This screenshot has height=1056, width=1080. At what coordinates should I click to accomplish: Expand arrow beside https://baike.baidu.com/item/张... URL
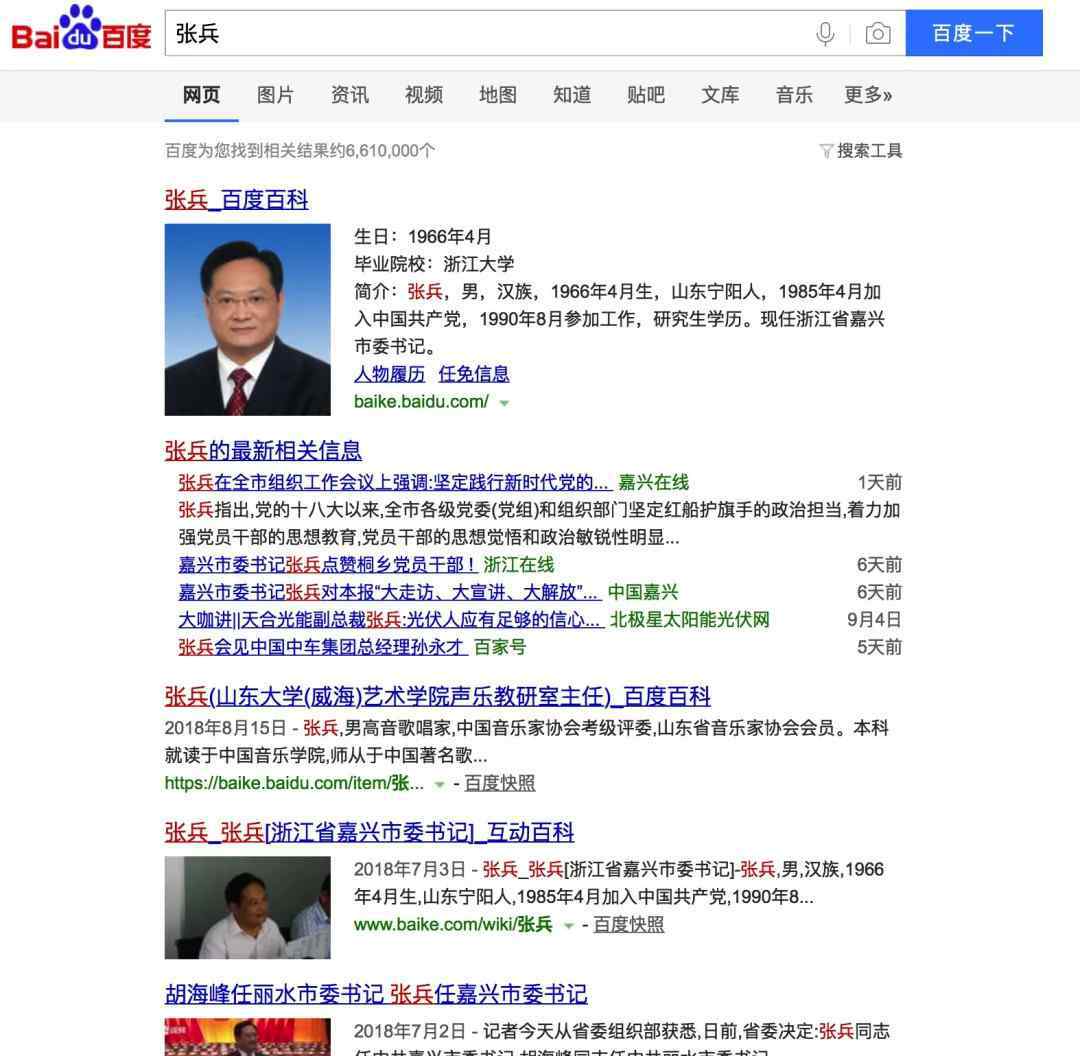pos(439,785)
